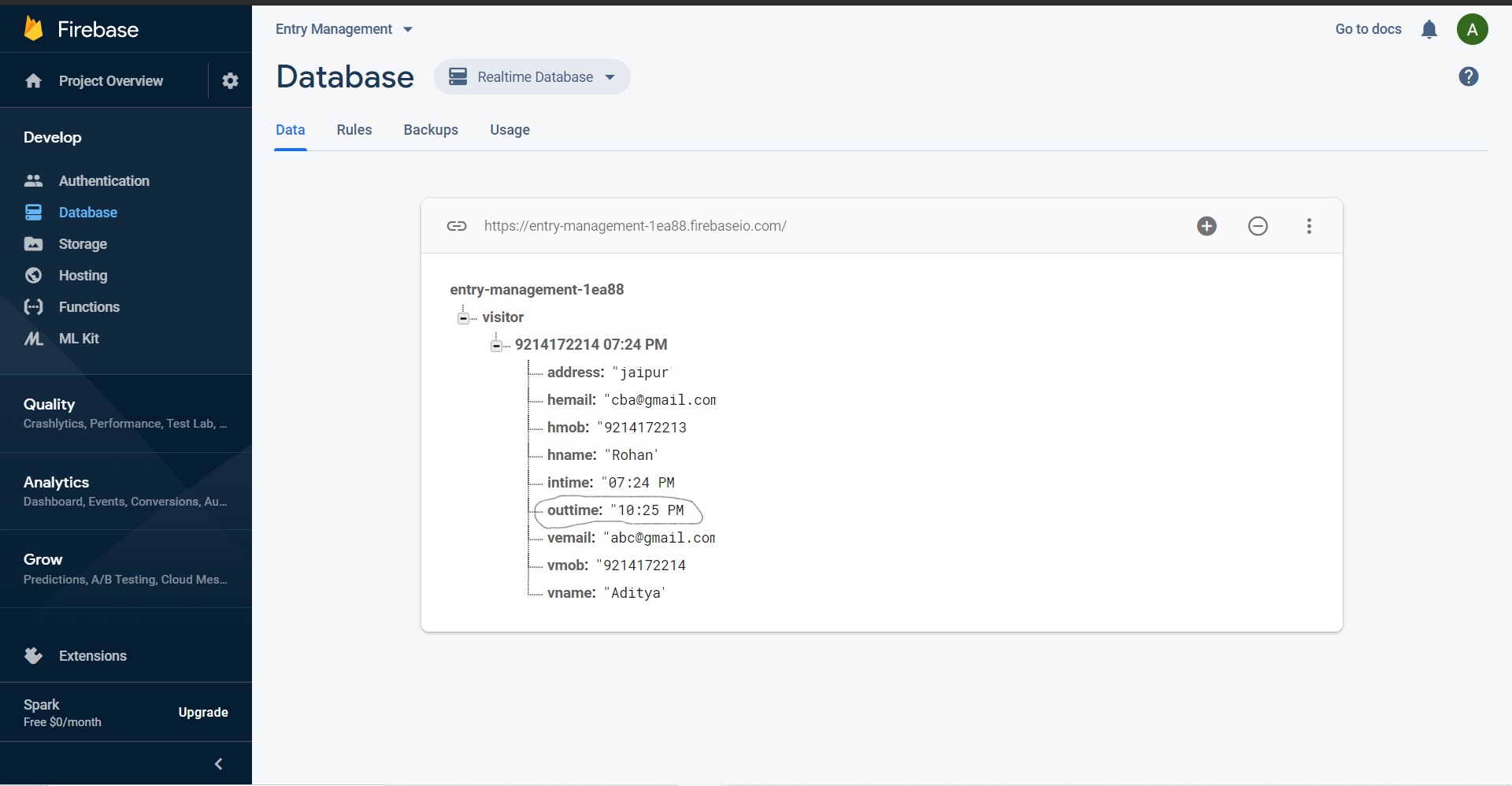Click the Database sidebar label
The image size is (1512, 786).
tap(87, 212)
